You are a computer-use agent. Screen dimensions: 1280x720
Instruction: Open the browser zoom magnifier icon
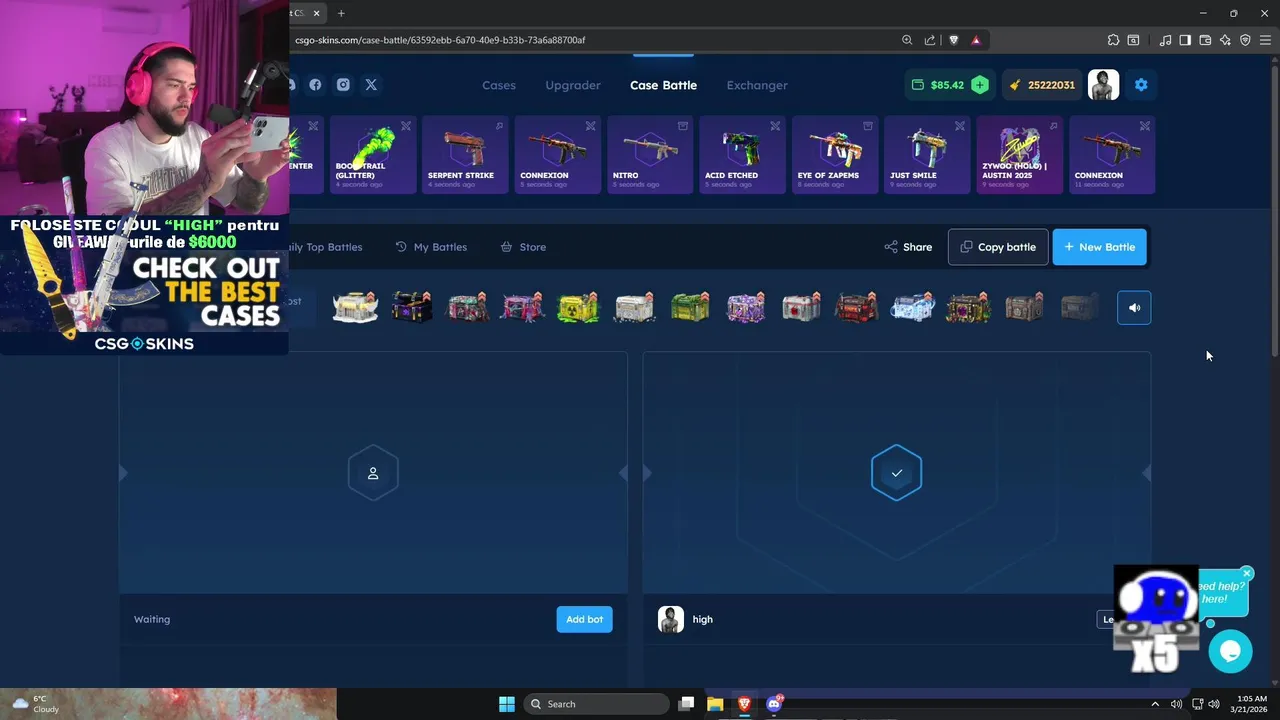click(x=907, y=40)
